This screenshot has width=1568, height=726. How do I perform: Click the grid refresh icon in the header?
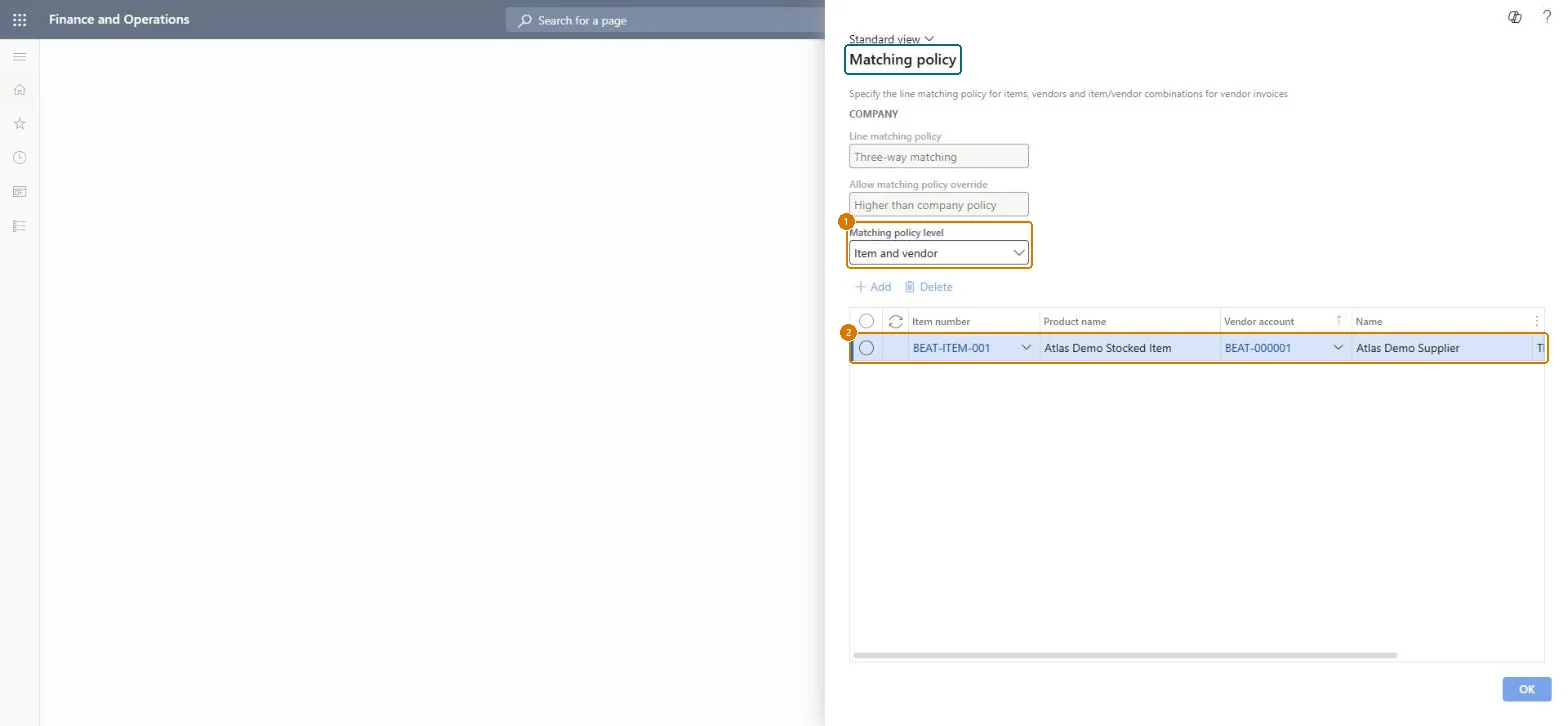[x=896, y=321]
